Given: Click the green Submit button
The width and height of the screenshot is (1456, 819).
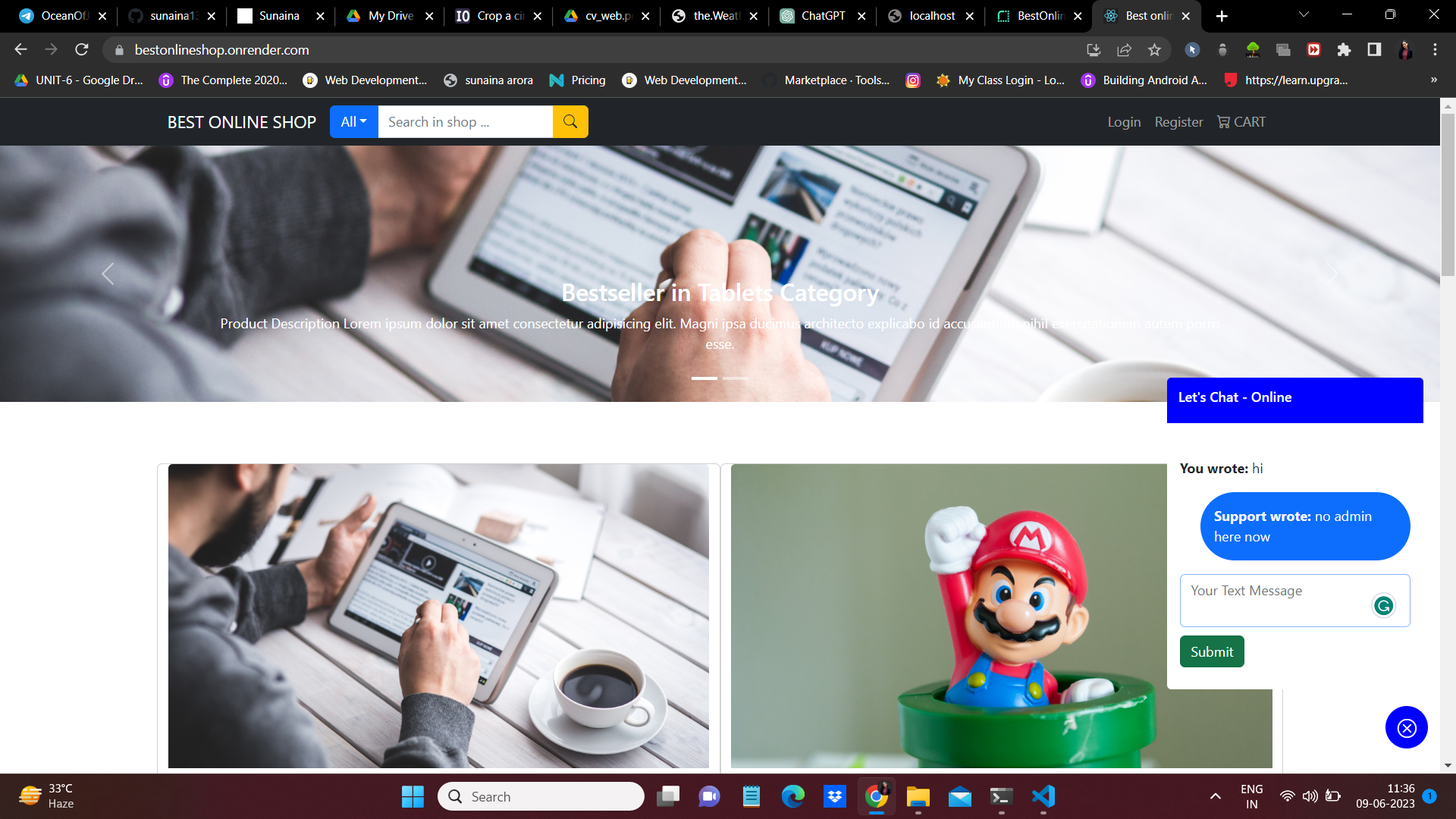Looking at the screenshot, I should click(1211, 651).
